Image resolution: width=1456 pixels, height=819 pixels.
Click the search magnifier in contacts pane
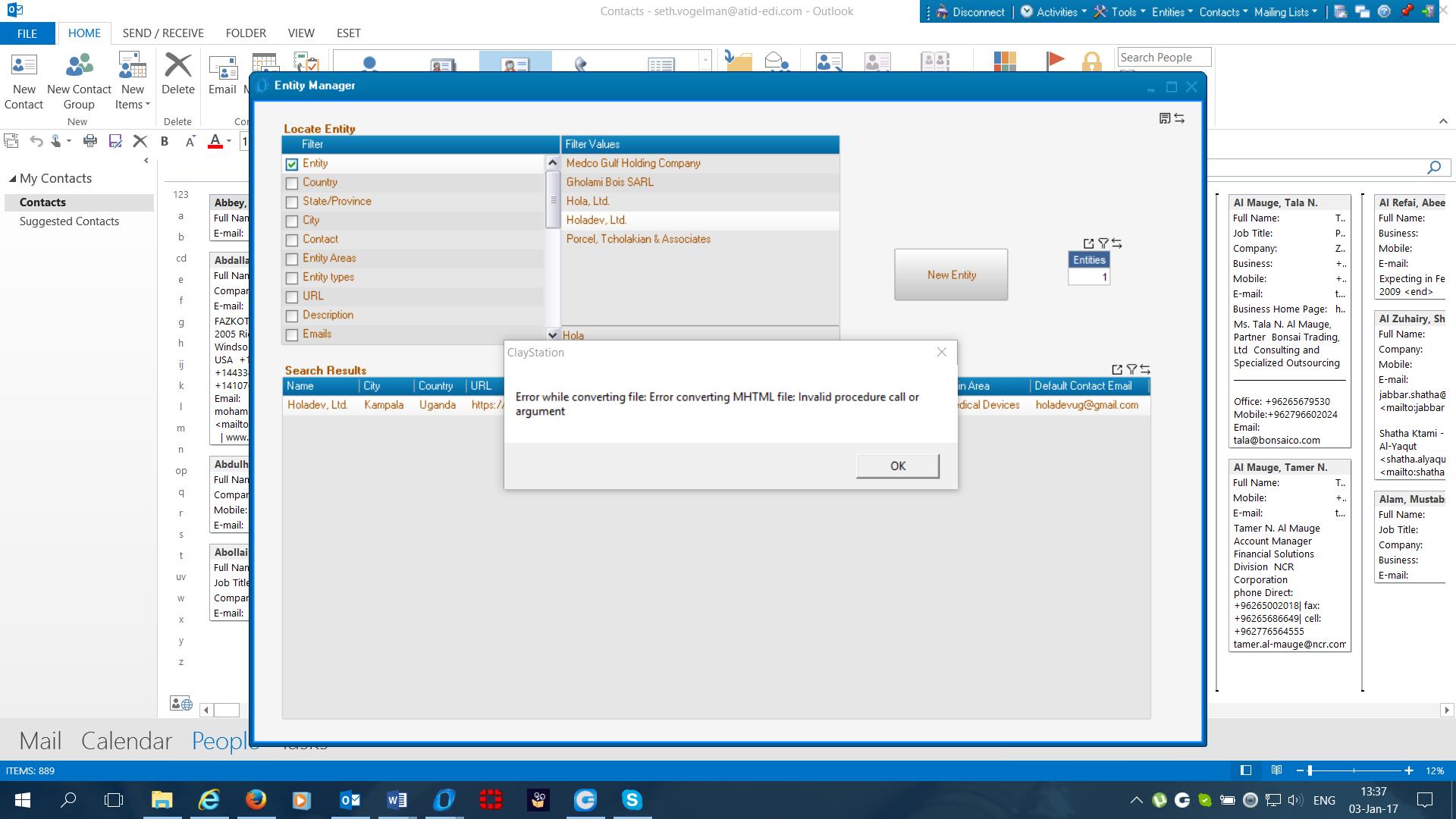(1434, 168)
